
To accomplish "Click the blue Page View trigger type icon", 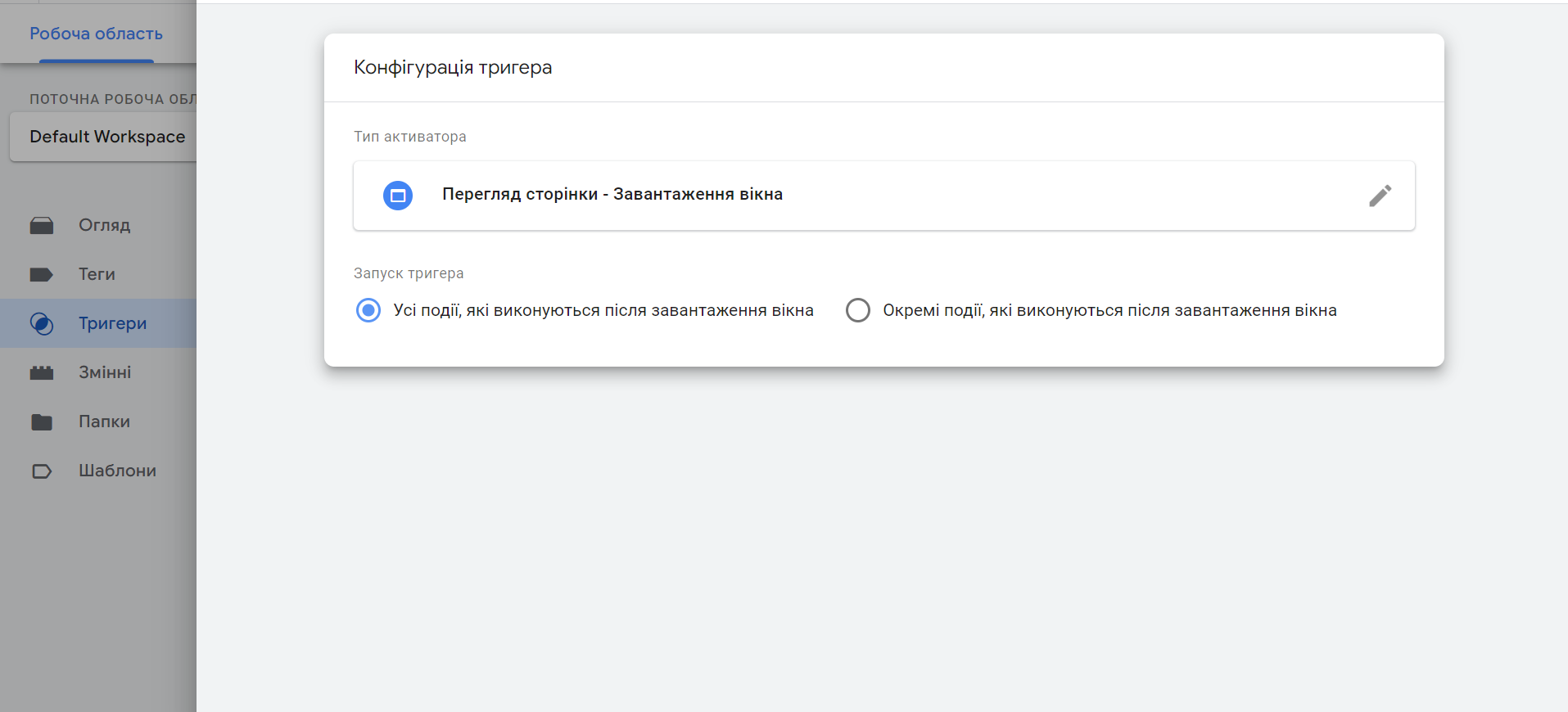I will click(x=398, y=196).
